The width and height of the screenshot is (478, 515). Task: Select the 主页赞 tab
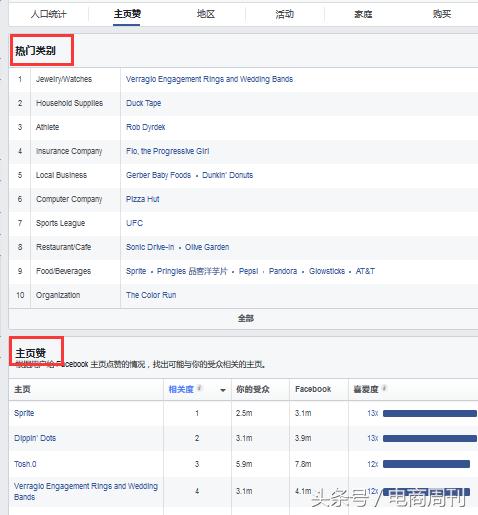pyautogui.click(x=127, y=14)
